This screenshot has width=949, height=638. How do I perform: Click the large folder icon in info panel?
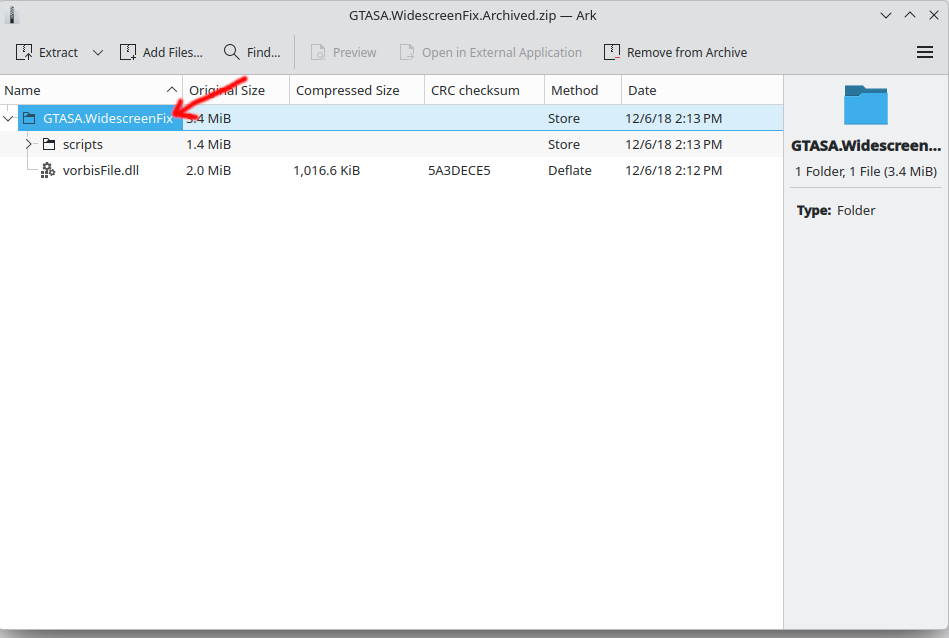tap(866, 105)
